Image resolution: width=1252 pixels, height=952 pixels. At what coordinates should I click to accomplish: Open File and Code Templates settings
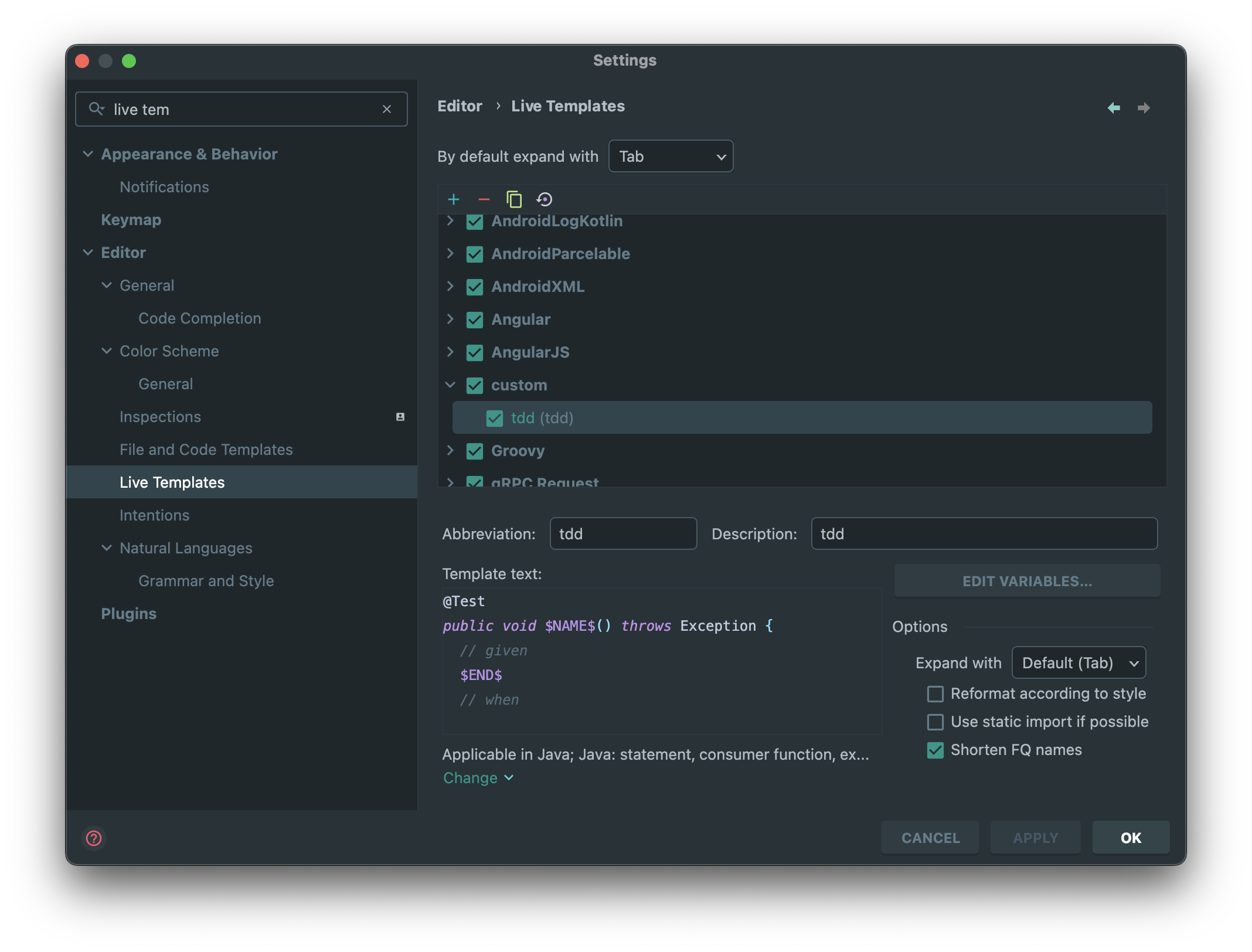coord(206,450)
